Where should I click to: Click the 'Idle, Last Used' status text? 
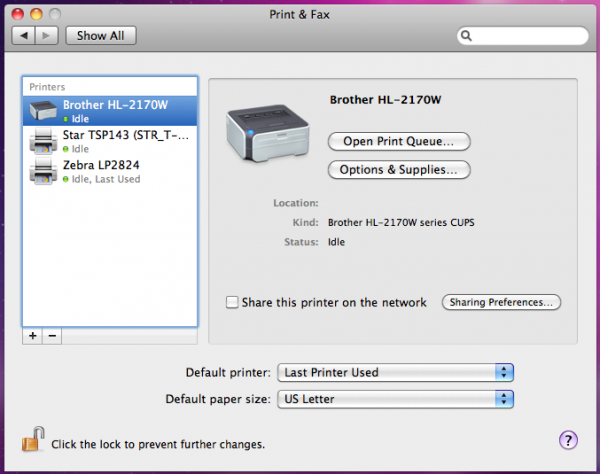click(x=106, y=179)
